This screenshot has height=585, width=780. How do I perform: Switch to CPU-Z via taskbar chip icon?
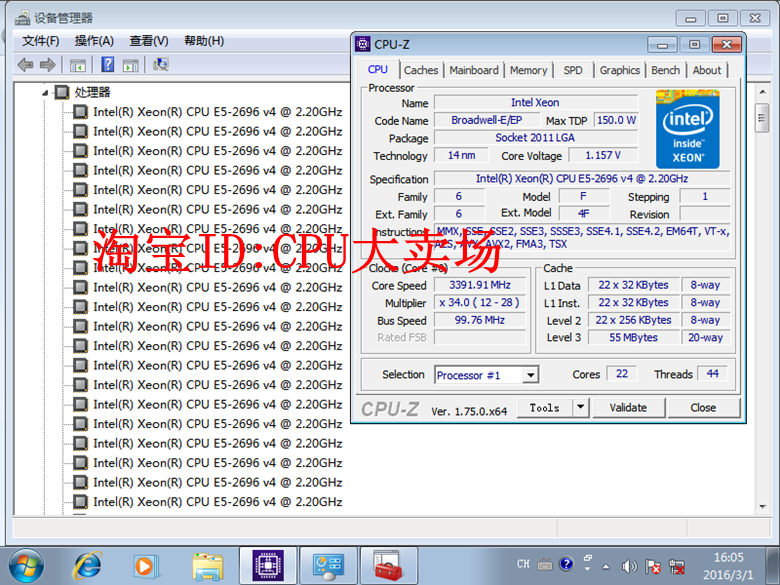click(x=268, y=566)
